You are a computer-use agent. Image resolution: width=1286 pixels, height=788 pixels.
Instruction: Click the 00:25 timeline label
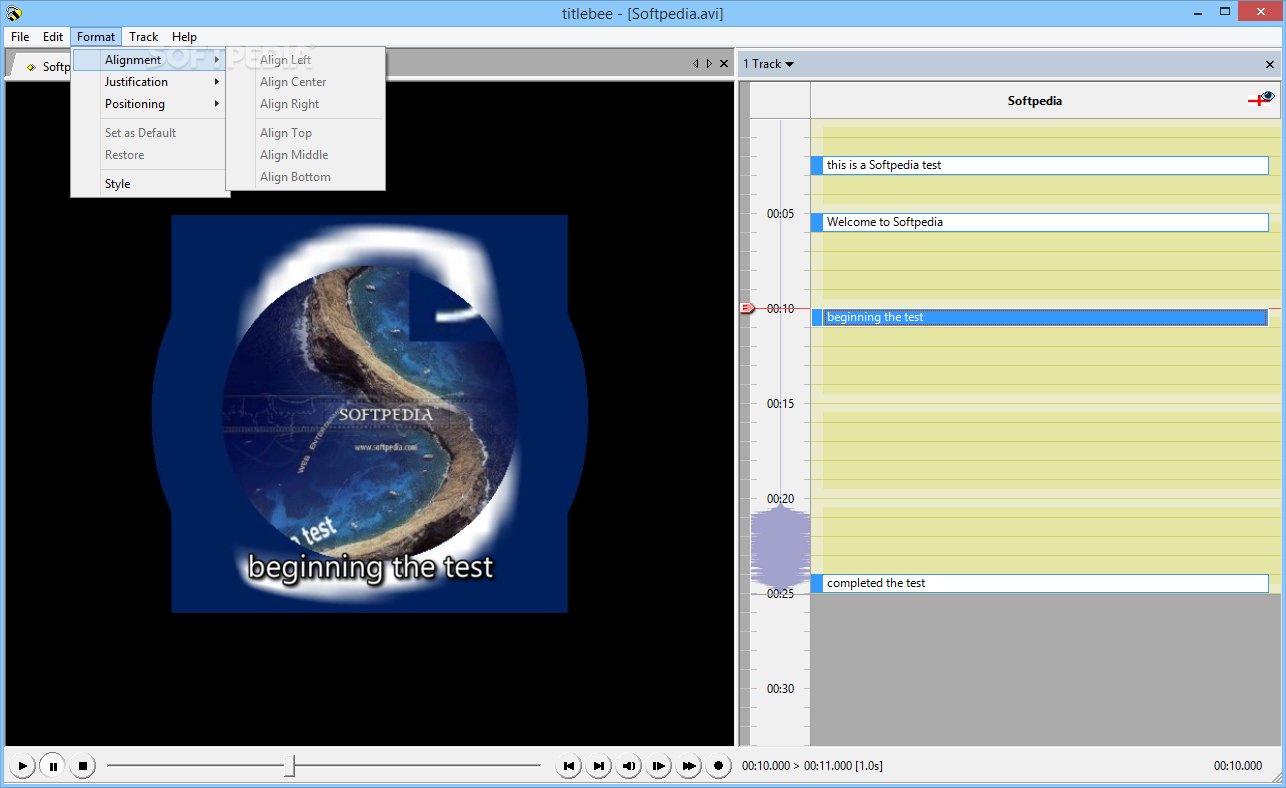pyautogui.click(x=780, y=594)
